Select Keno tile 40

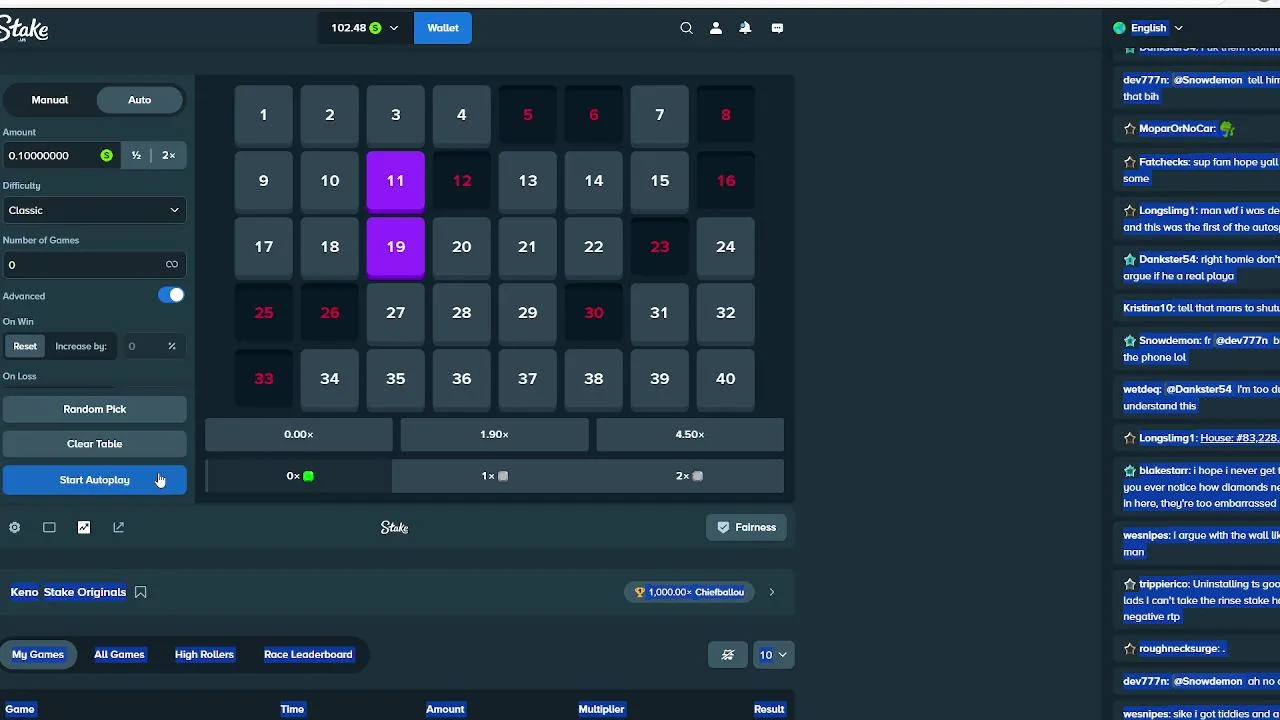(x=725, y=379)
